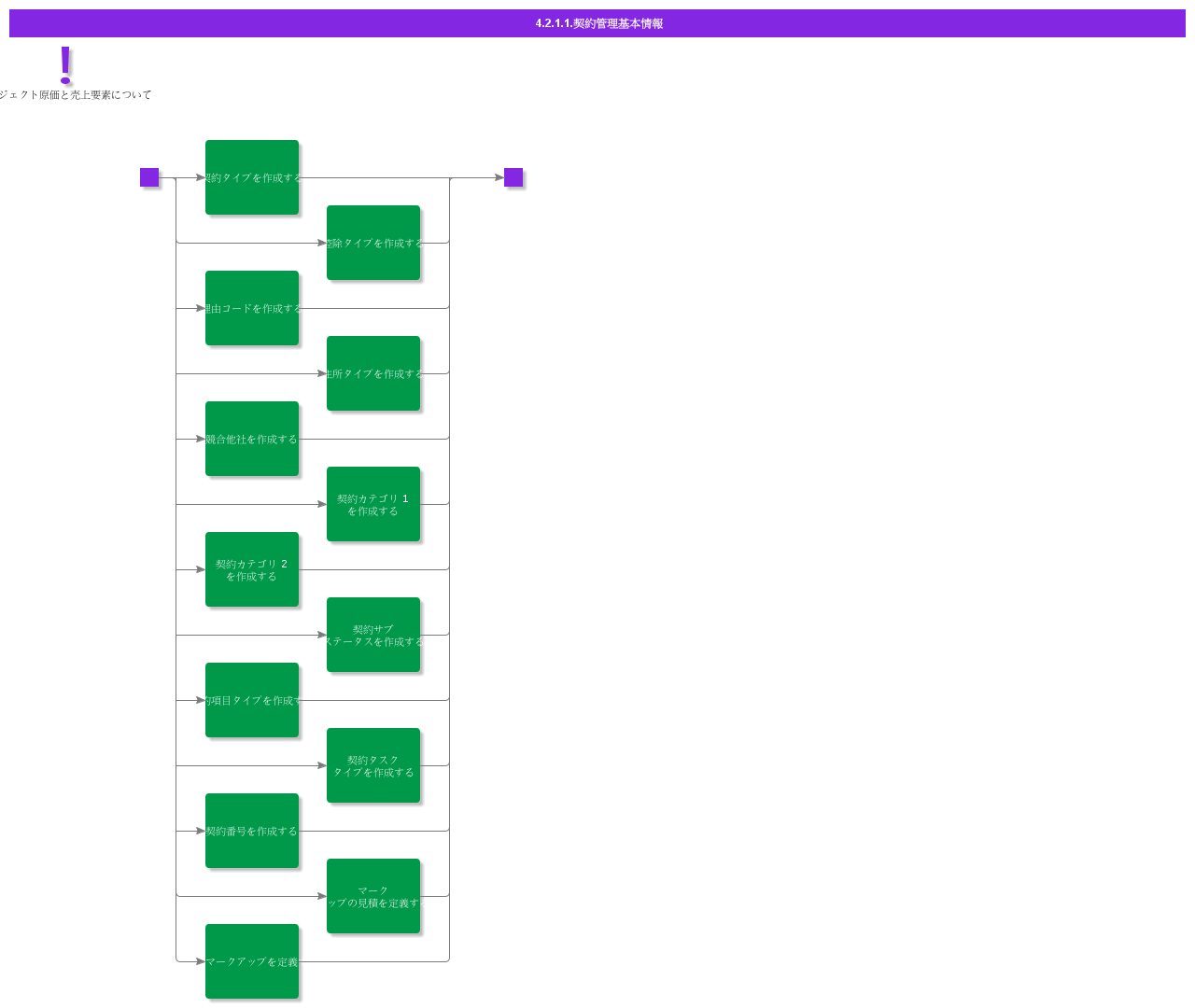This screenshot has width=1195, height=1008.
Task: Select 契約サブステータスを作成する box
Action: (373, 635)
